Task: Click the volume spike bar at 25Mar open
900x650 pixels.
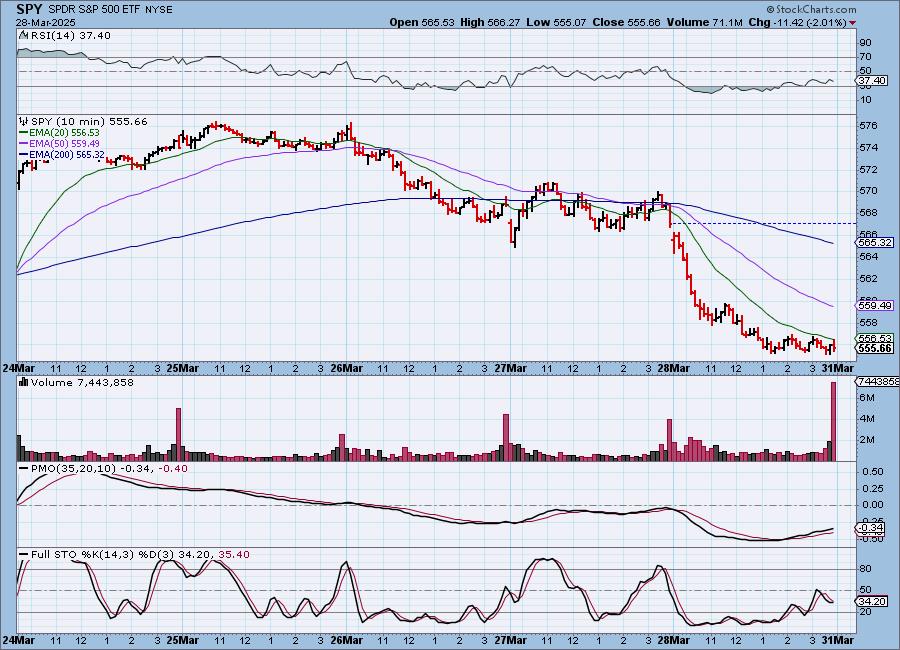Action: [179, 435]
